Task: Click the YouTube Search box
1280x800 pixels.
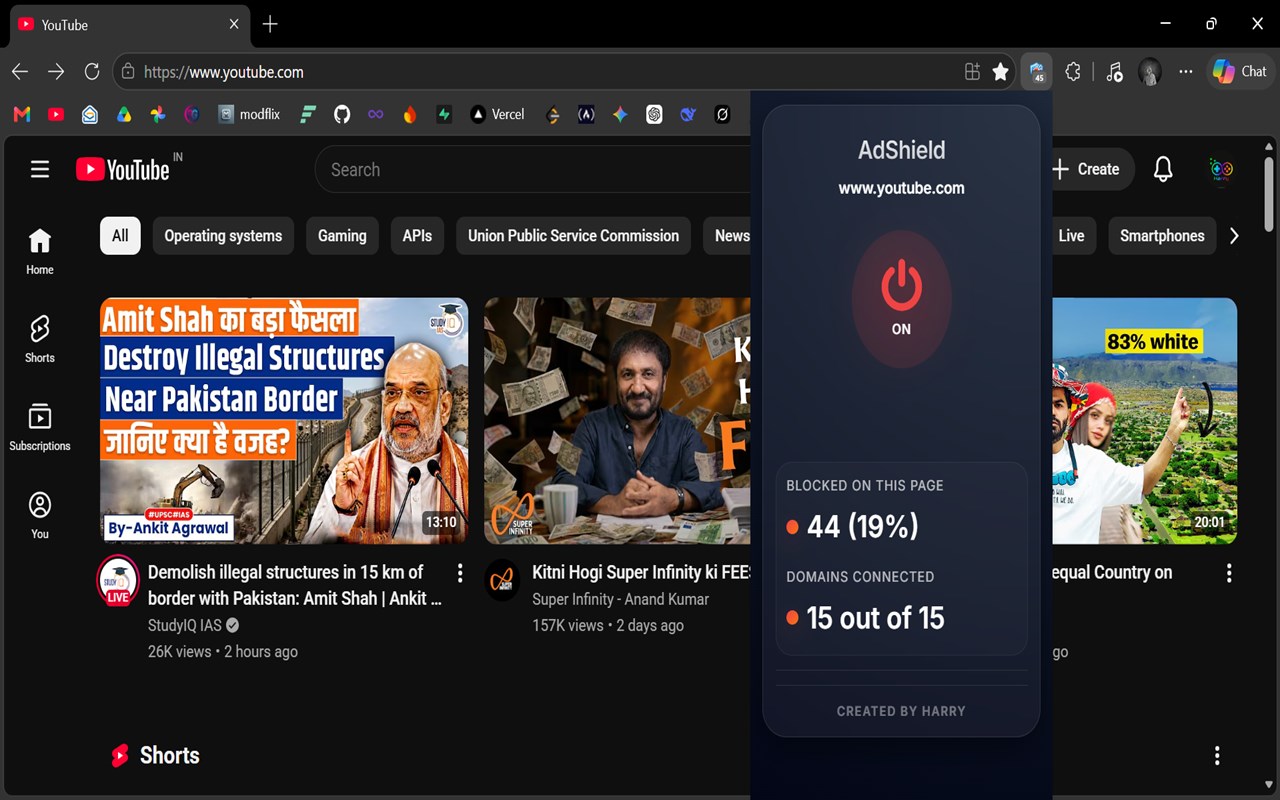Action: pos(532,170)
